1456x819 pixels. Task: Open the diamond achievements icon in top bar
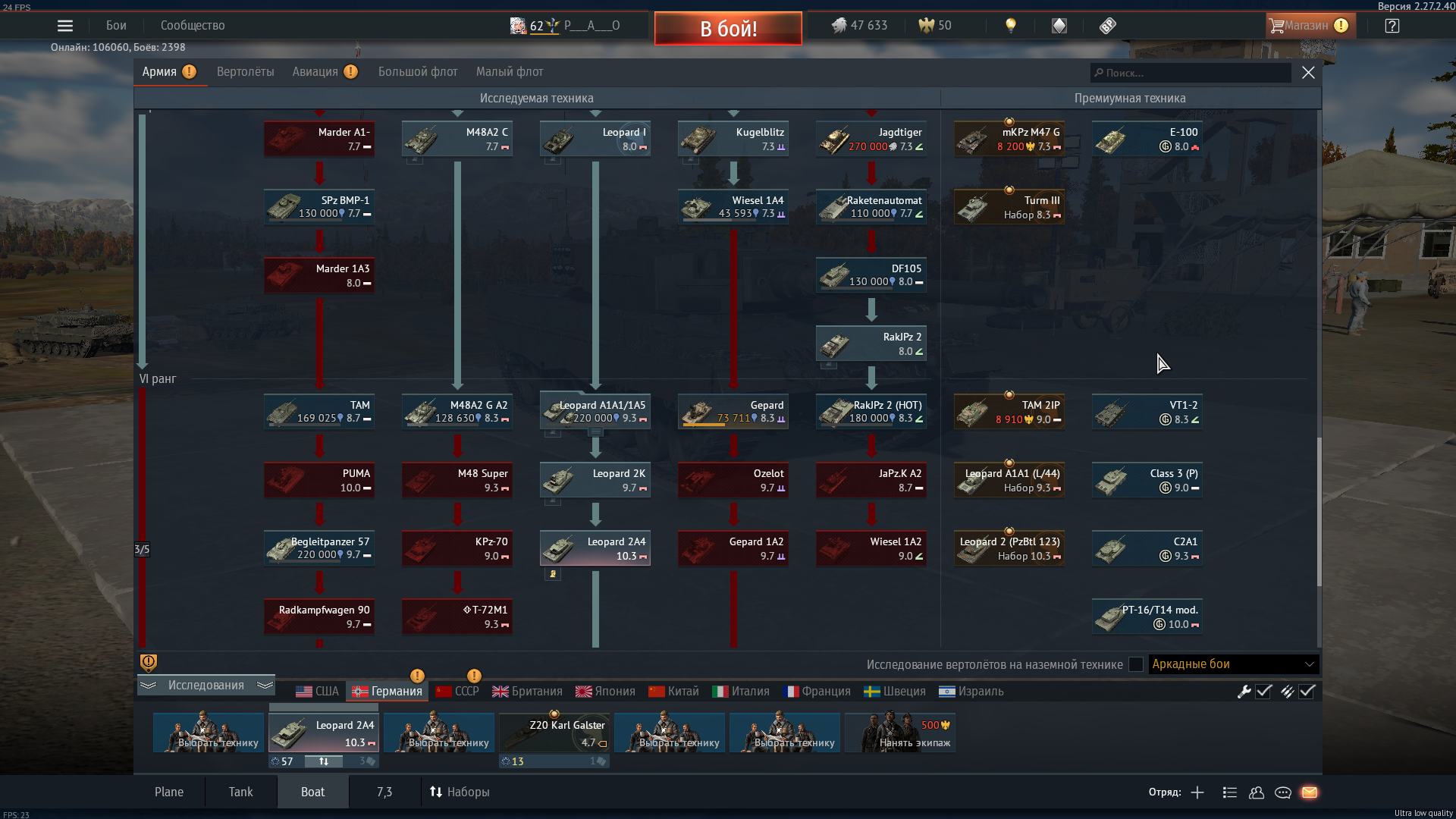click(x=1059, y=26)
